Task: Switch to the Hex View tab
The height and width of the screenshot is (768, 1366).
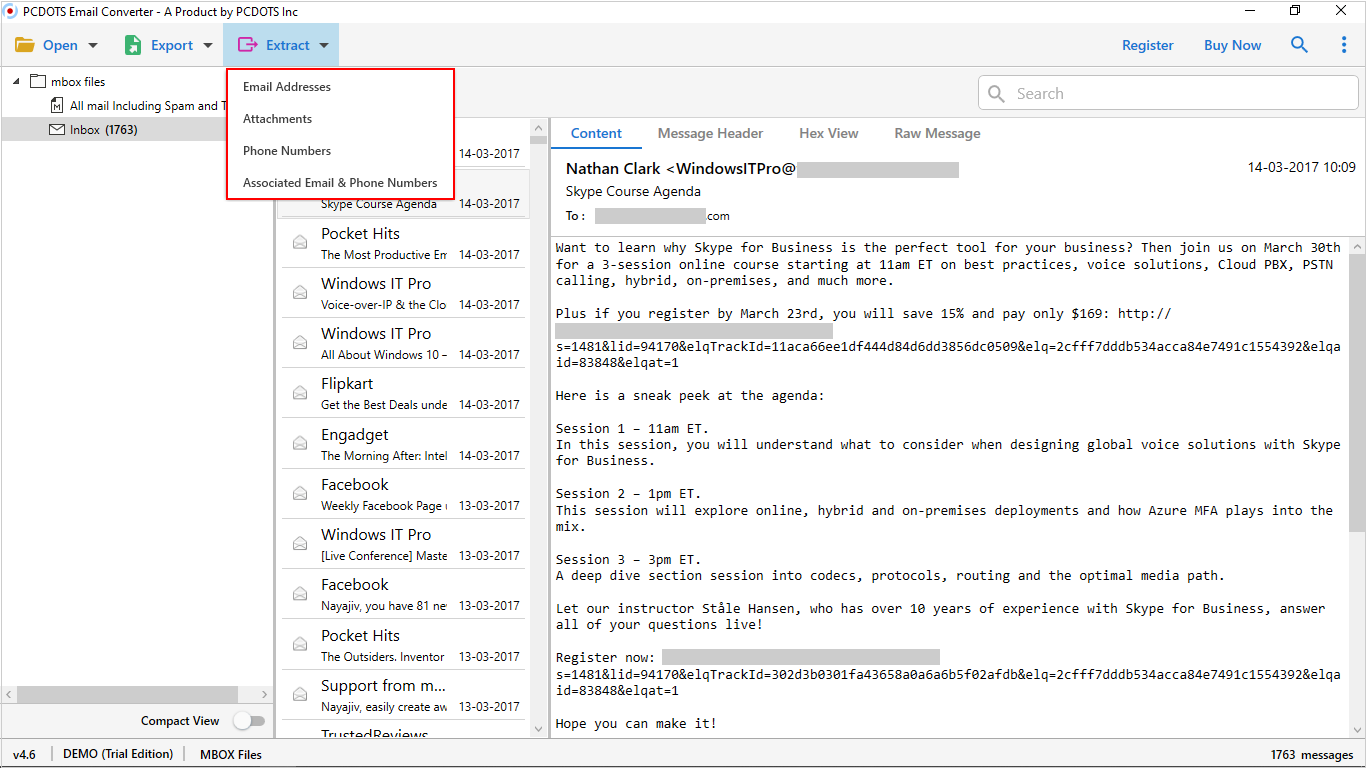Action: [828, 134]
